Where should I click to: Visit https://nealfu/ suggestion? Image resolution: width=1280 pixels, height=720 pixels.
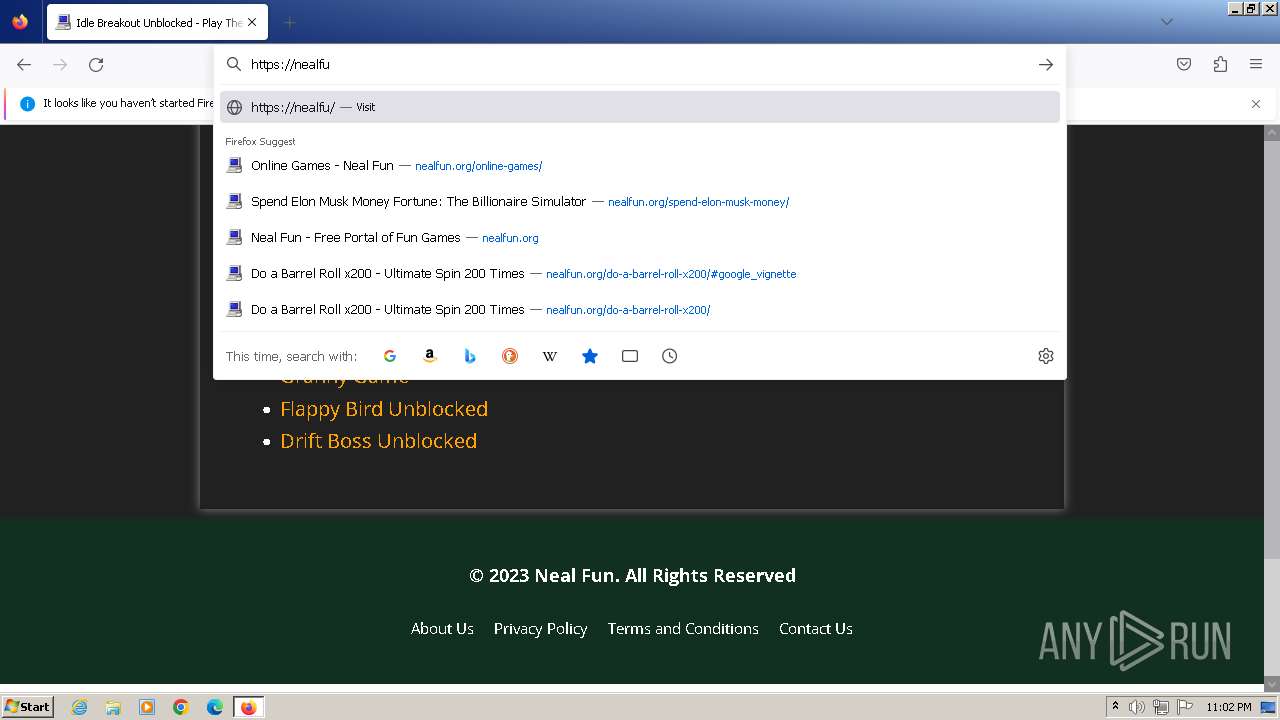(x=640, y=107)
